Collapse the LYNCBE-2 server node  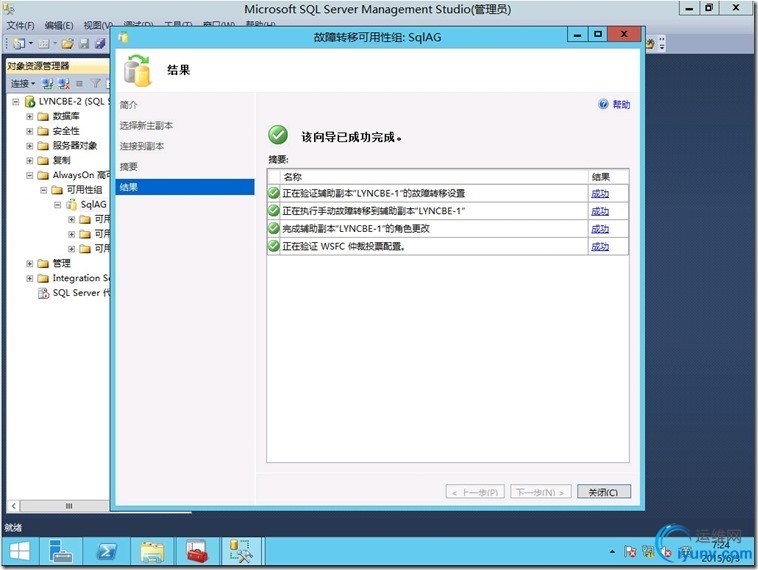pos(15,102)
